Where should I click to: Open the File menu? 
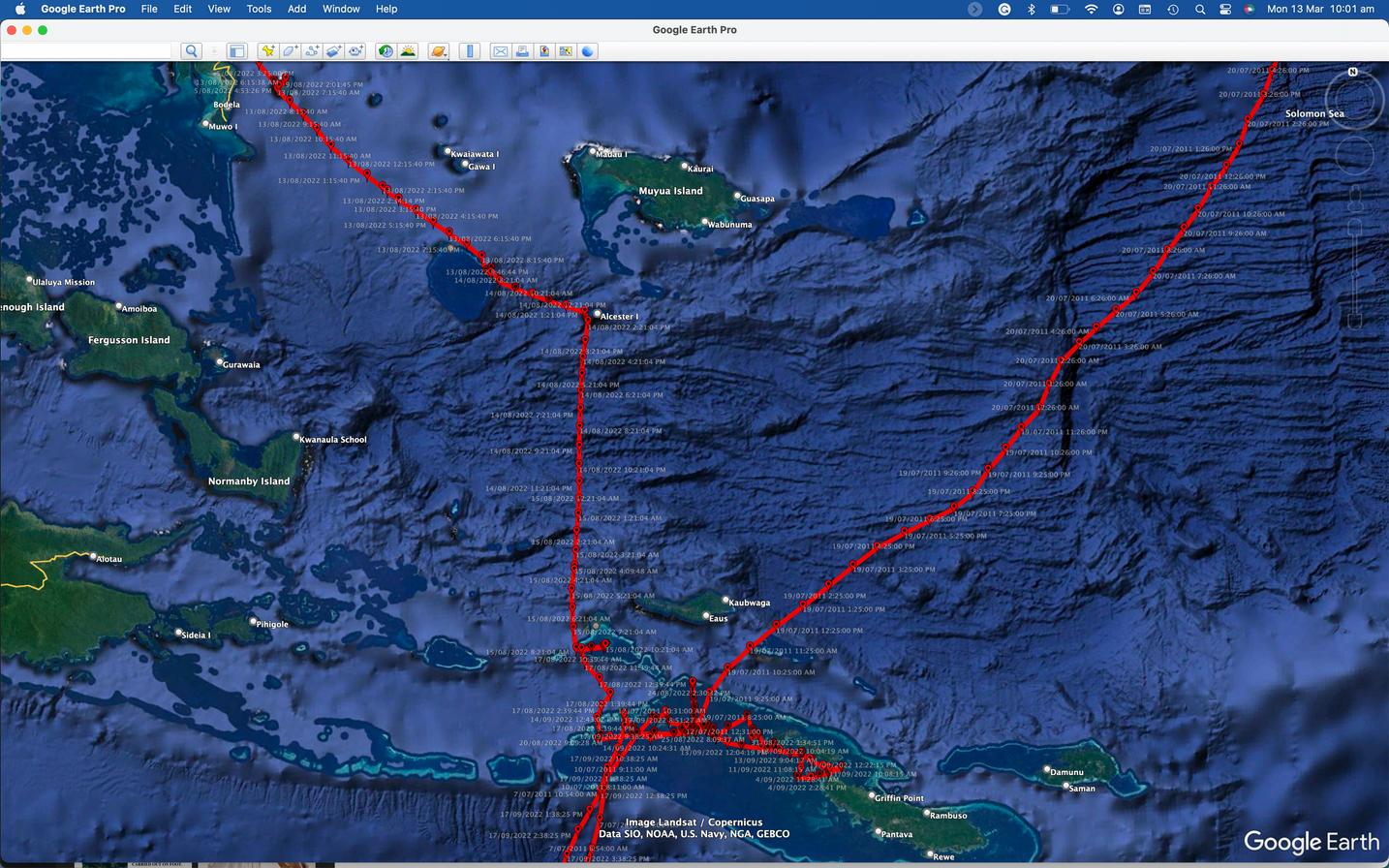click(x=149, y=9)
